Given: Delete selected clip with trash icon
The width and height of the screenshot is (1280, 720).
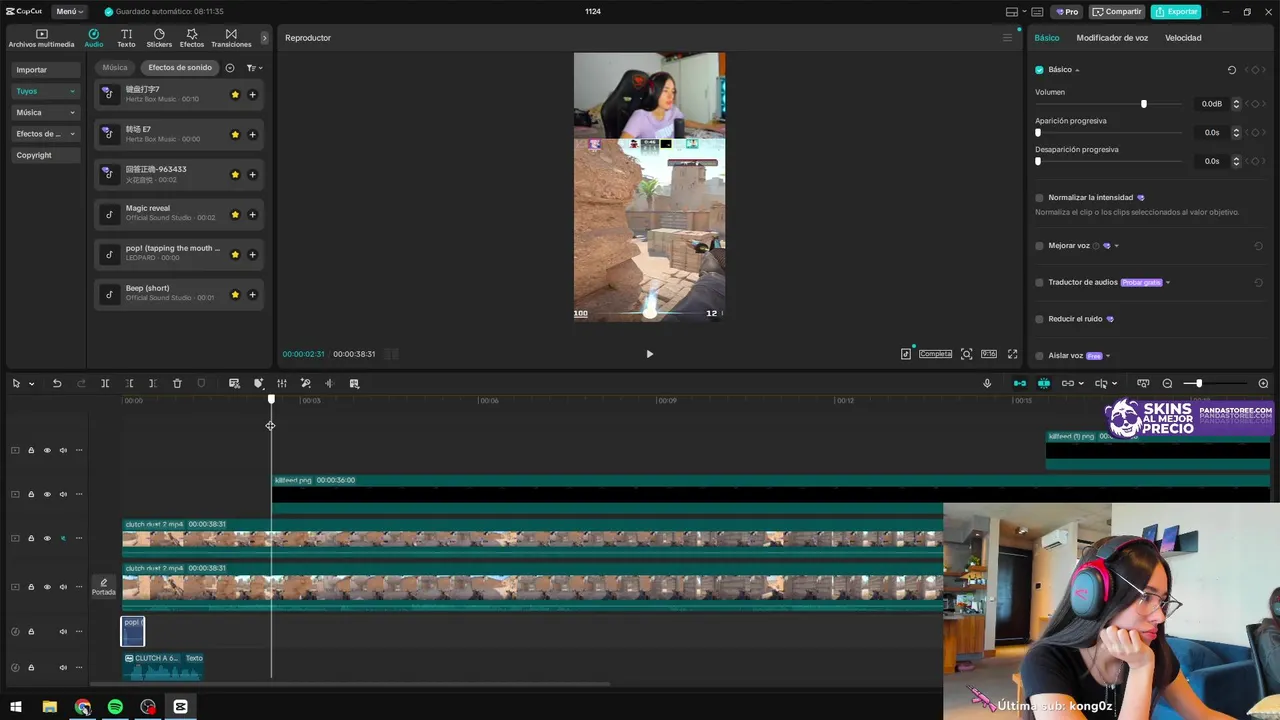Looking at the screenshot, I should (177, 383).
